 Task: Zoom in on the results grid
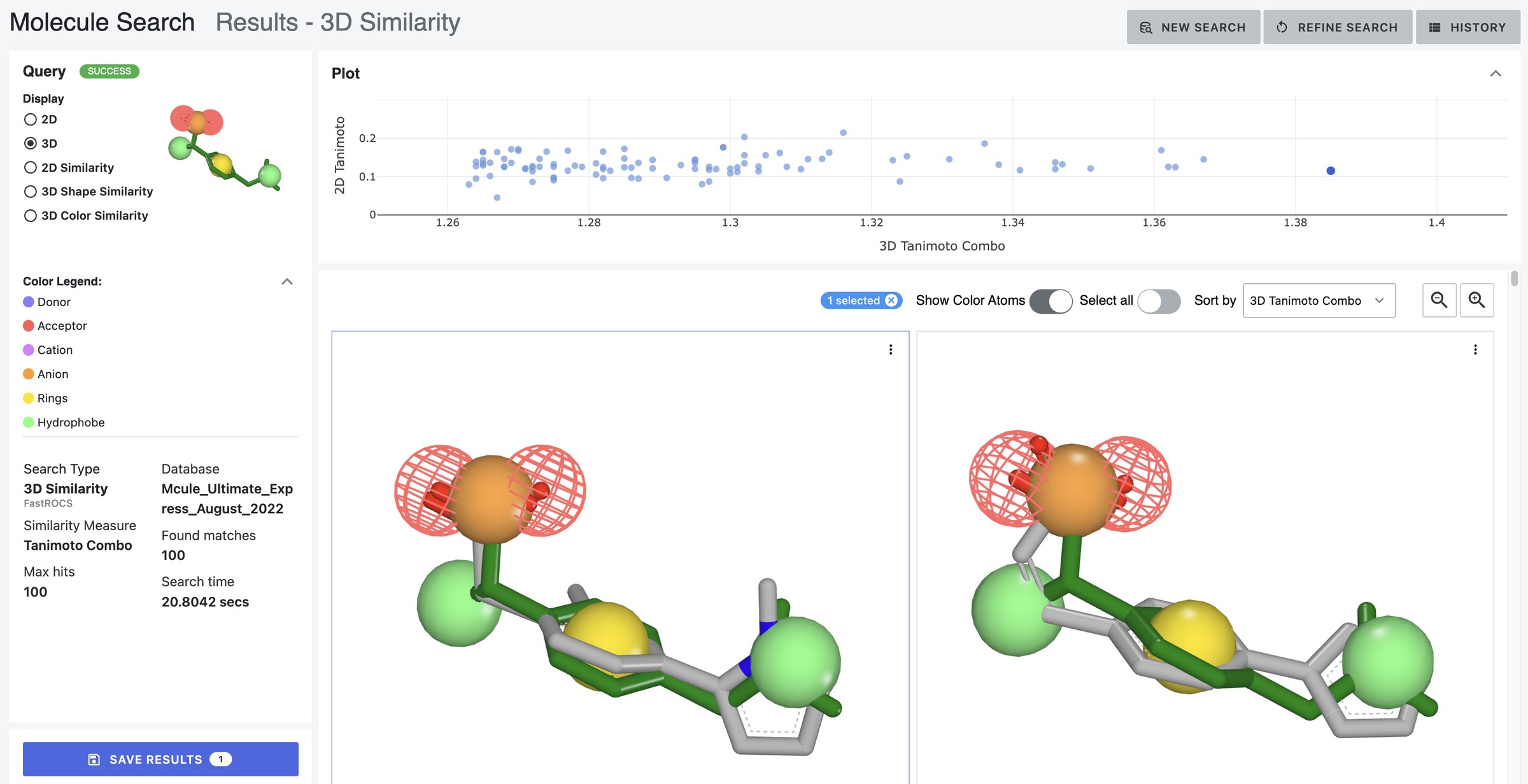point(1477,300)
